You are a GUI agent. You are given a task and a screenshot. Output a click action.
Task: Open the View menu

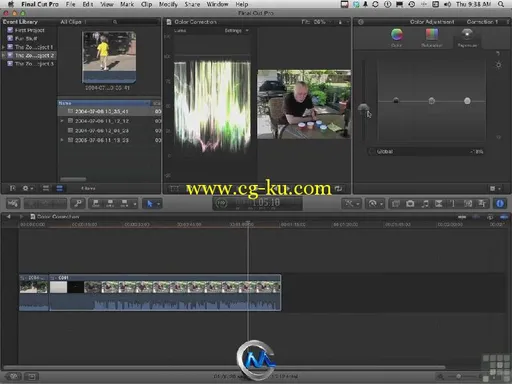pos(107,4)
